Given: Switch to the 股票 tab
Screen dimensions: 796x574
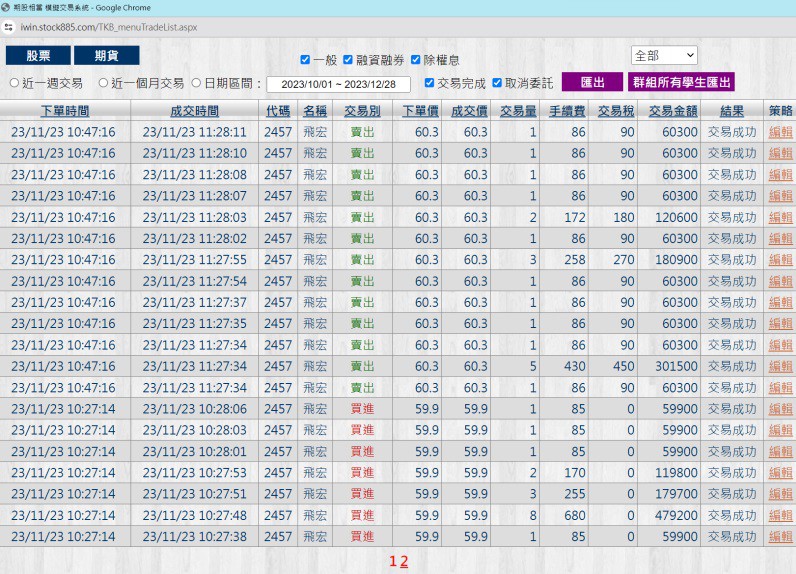Looking at the screenshot, I should click(38, 56).
